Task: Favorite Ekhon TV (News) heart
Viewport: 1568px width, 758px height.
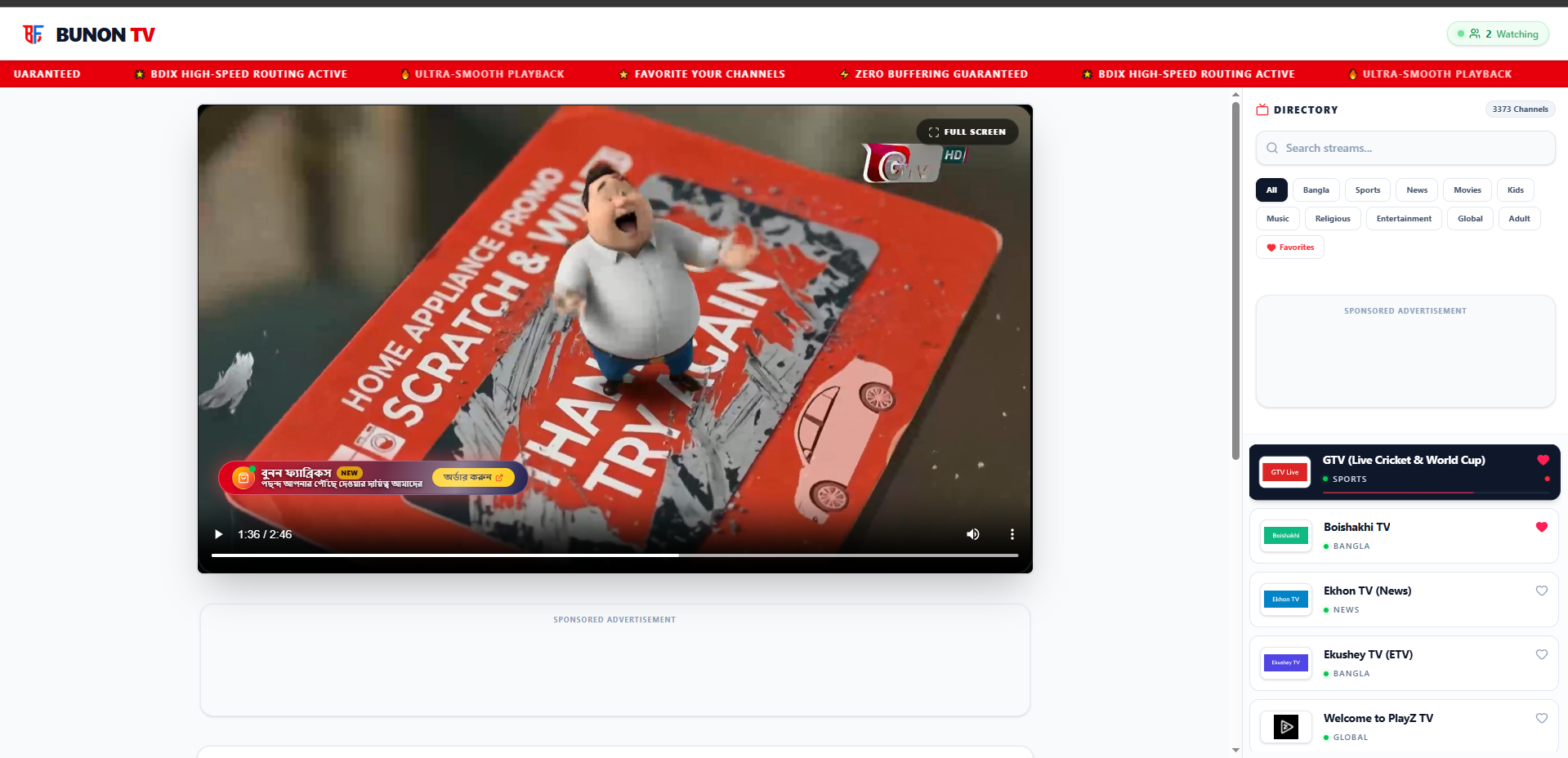Action: tap(1542, 591)
